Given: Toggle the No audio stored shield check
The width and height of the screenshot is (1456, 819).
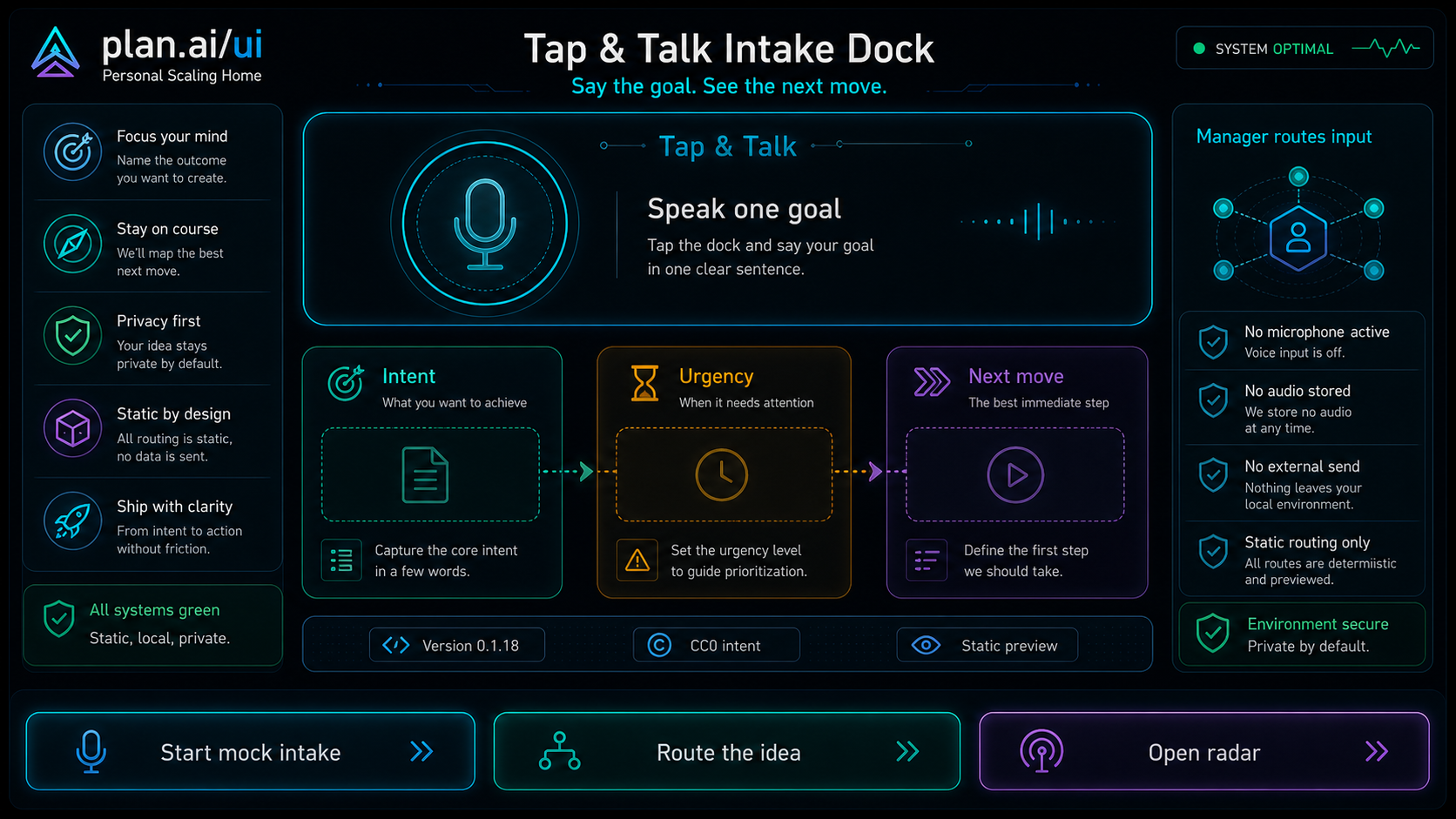Looking at the screenshot, I should pyautogui.click(x=1213, y=400).
